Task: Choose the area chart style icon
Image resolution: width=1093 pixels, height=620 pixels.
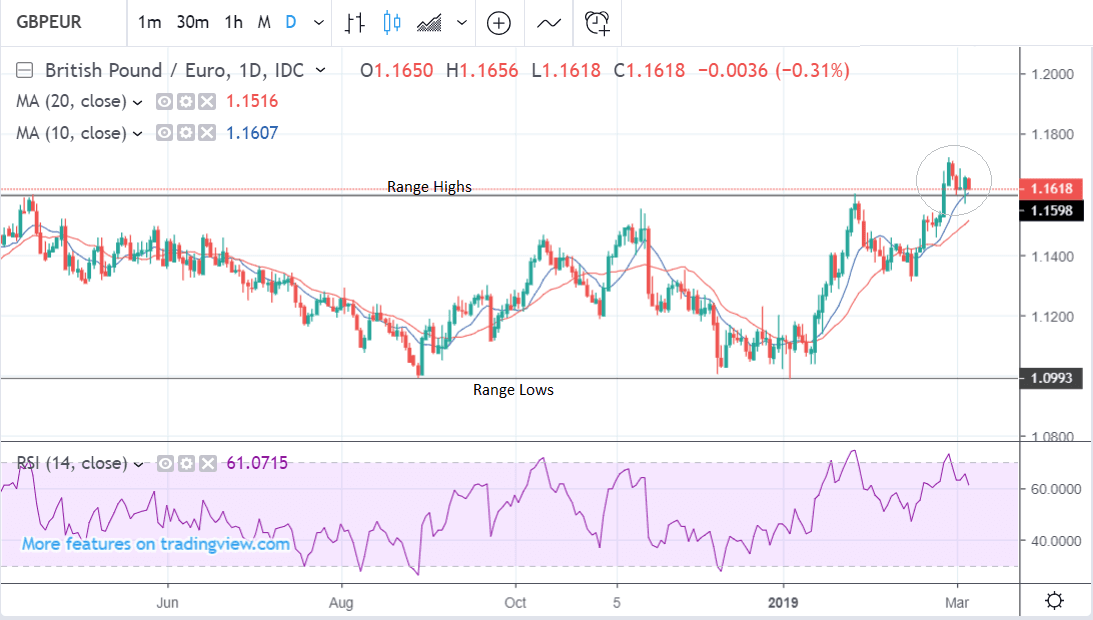Action: 430,22
